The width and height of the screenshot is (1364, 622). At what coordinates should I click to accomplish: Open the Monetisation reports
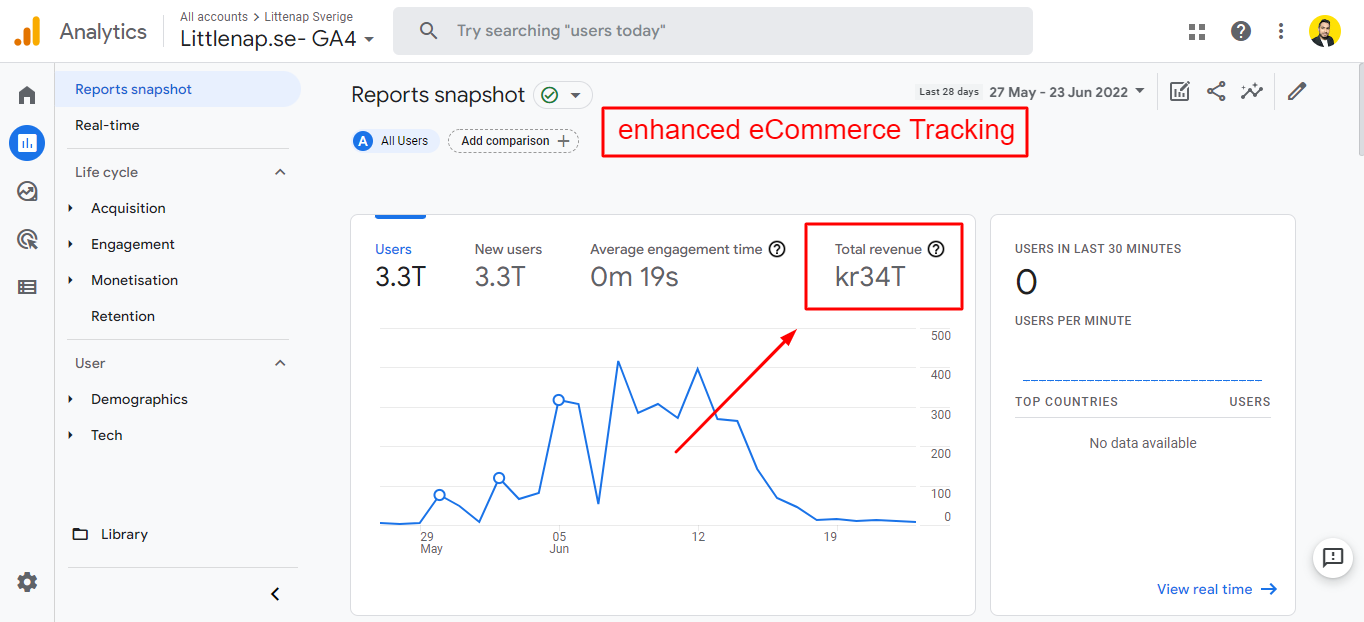(135, 280)
